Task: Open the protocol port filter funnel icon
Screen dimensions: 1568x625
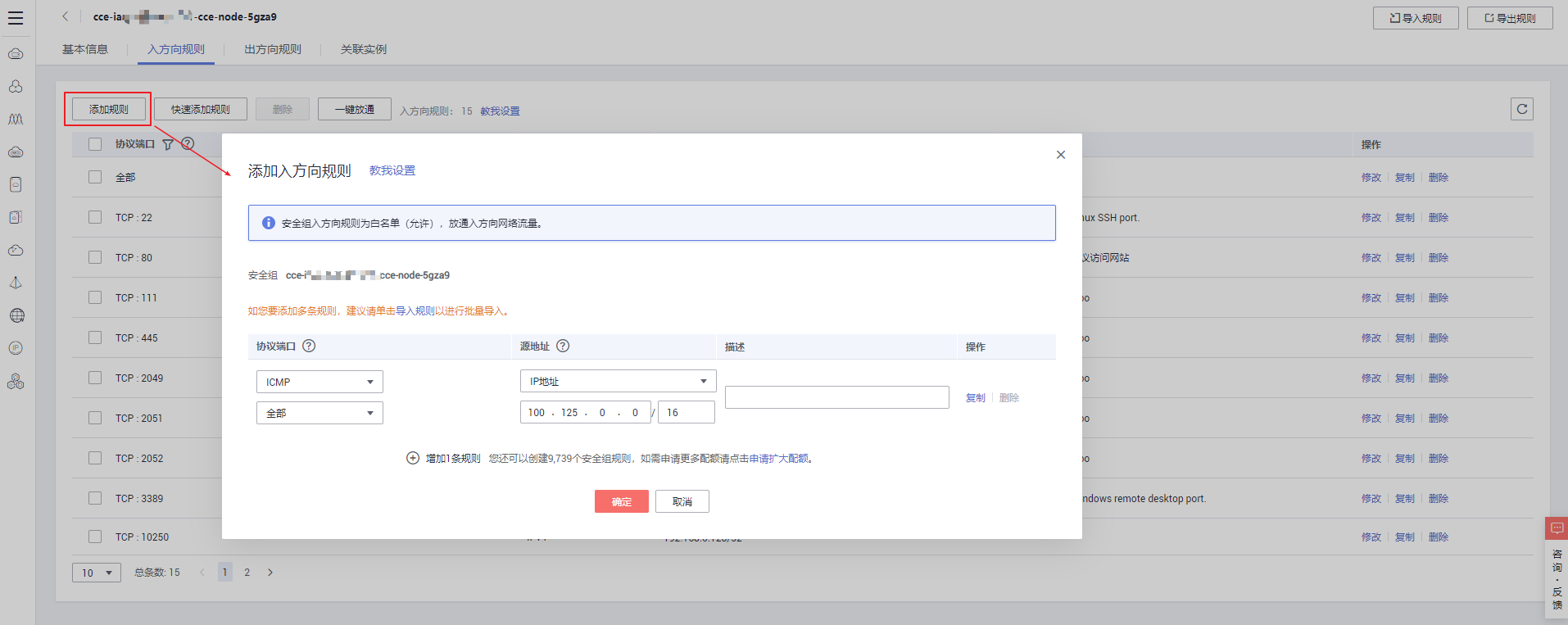Action: click(x=168, y=144)
